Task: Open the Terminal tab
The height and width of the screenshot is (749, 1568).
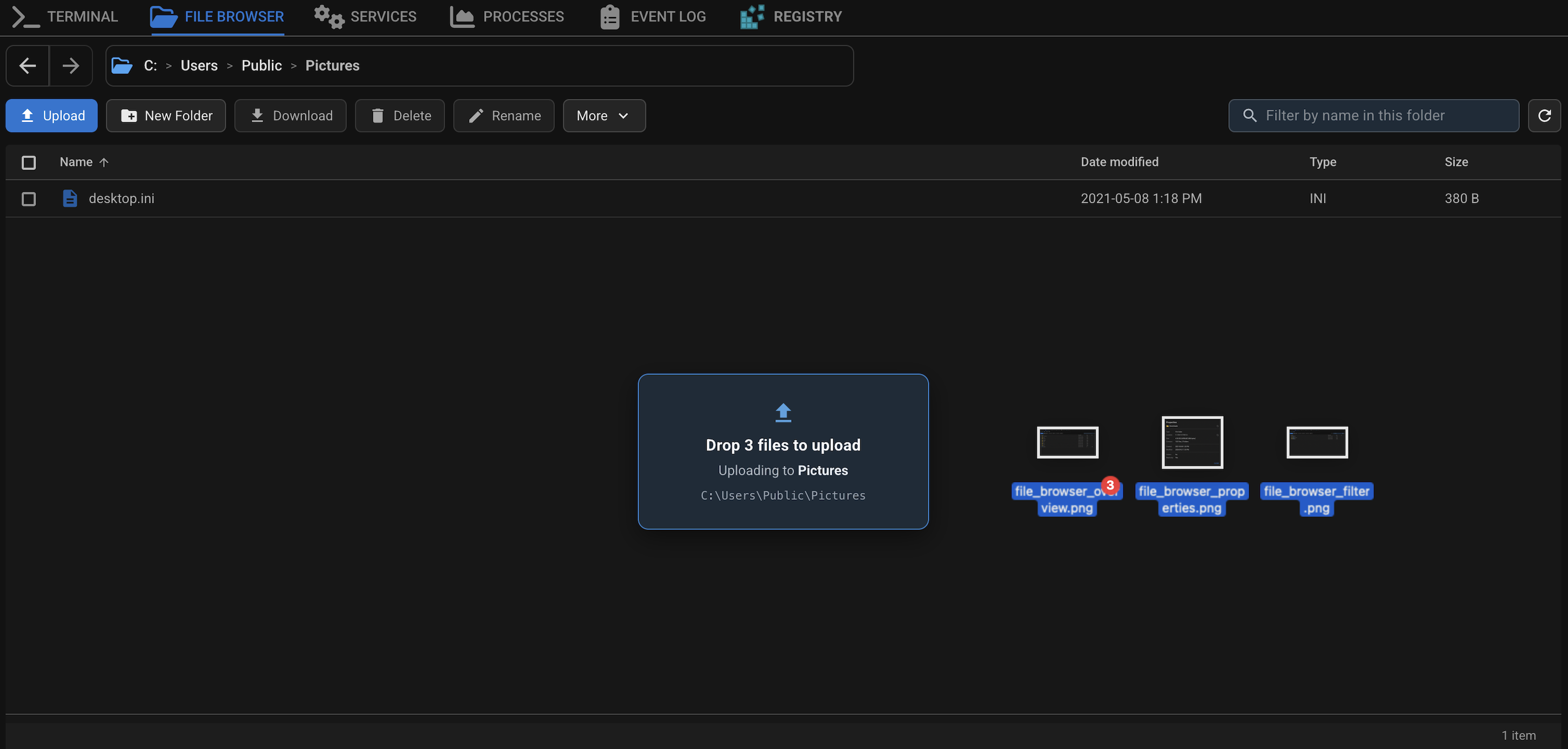Action: 65,16
